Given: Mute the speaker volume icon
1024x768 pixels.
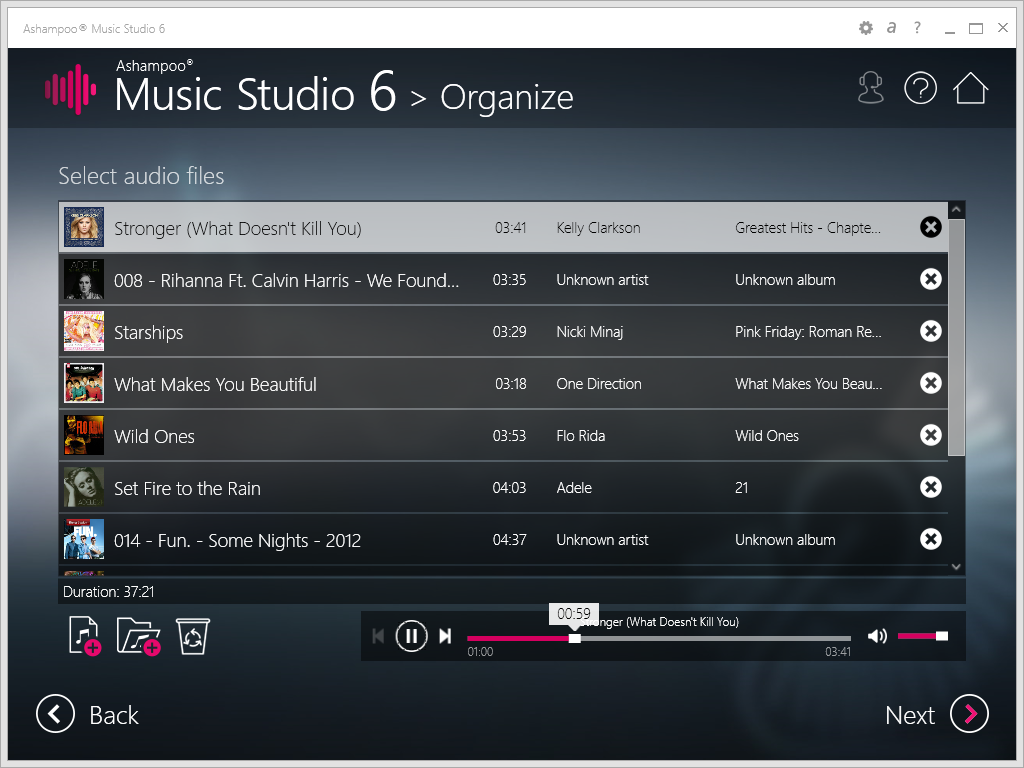Looking at the screenshot, I should coord(877,636).
